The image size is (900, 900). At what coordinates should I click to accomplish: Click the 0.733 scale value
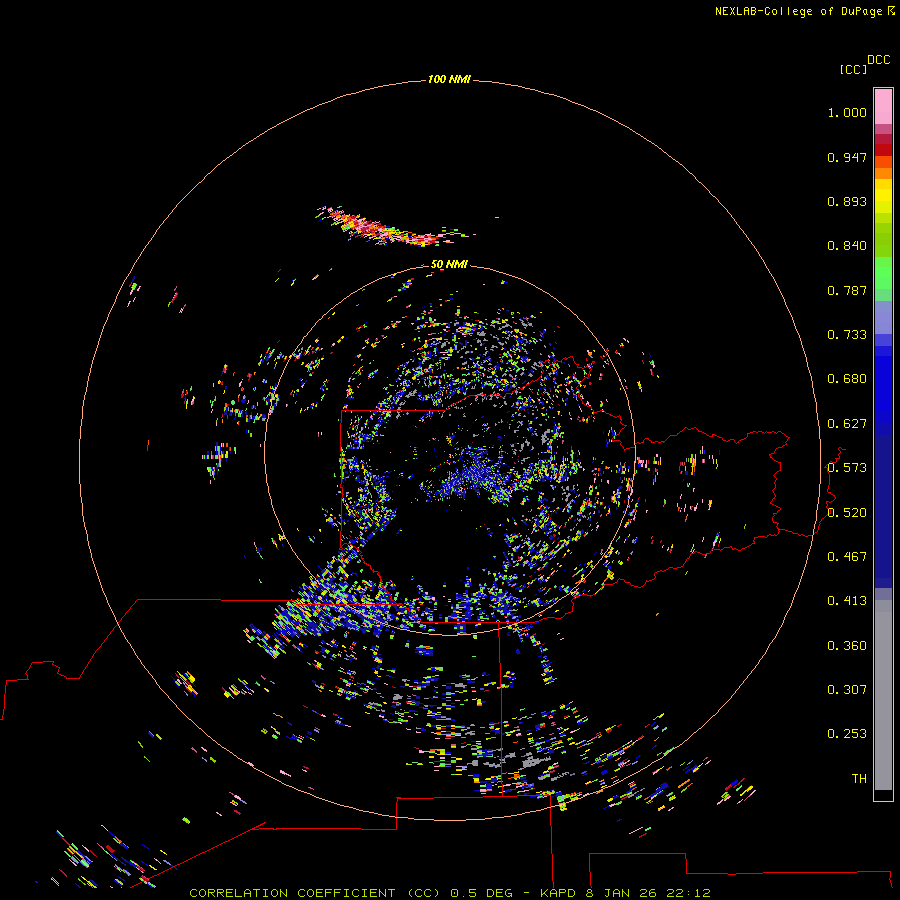pyautogui.click(x=847, y=335)
